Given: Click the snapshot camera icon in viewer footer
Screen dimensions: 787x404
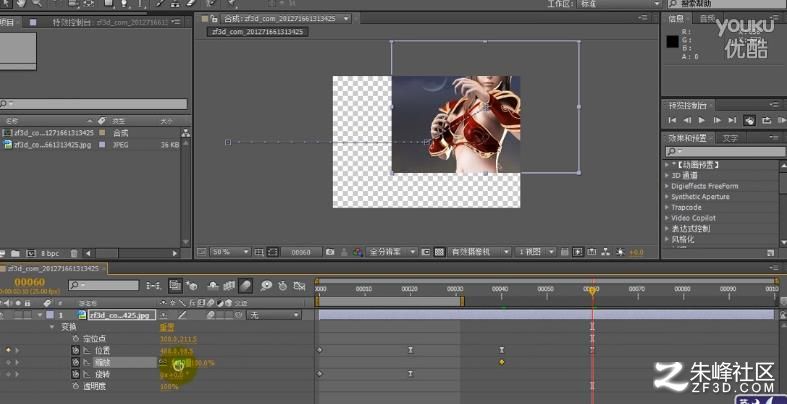Looking at the screenshot, I should click(x=329, y=252).
